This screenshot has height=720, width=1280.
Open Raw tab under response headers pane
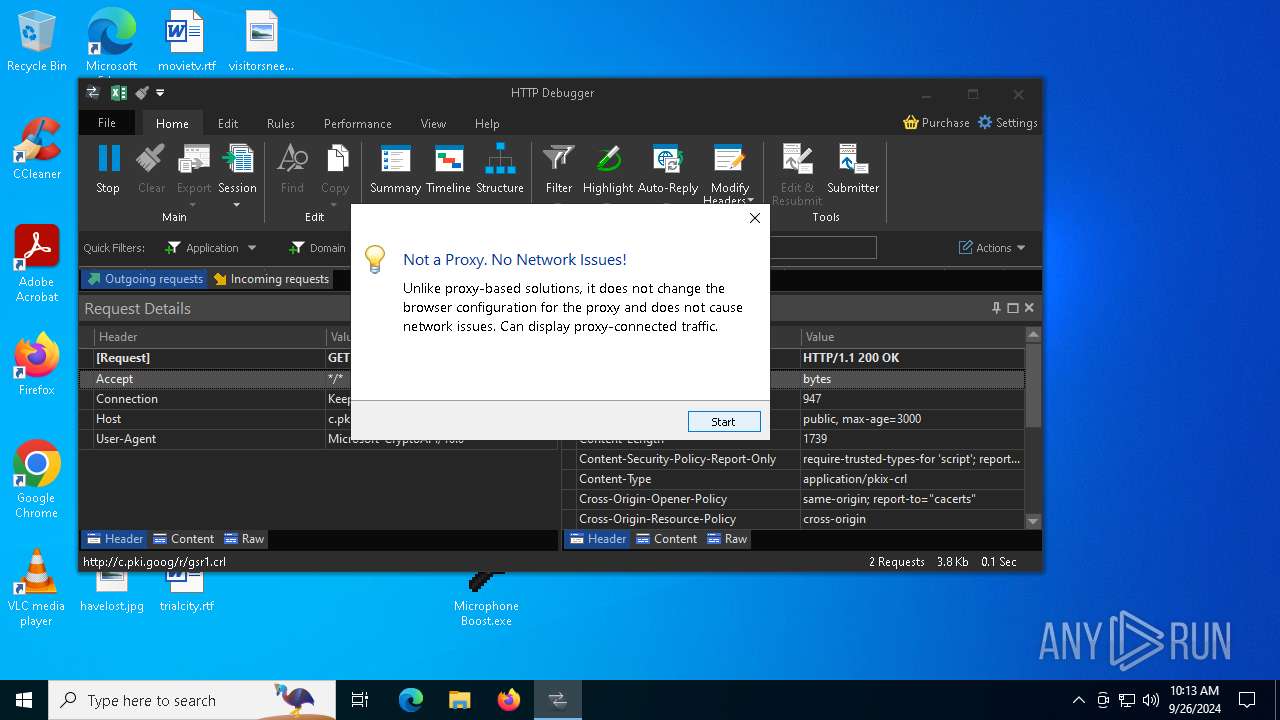coord(727,539)
